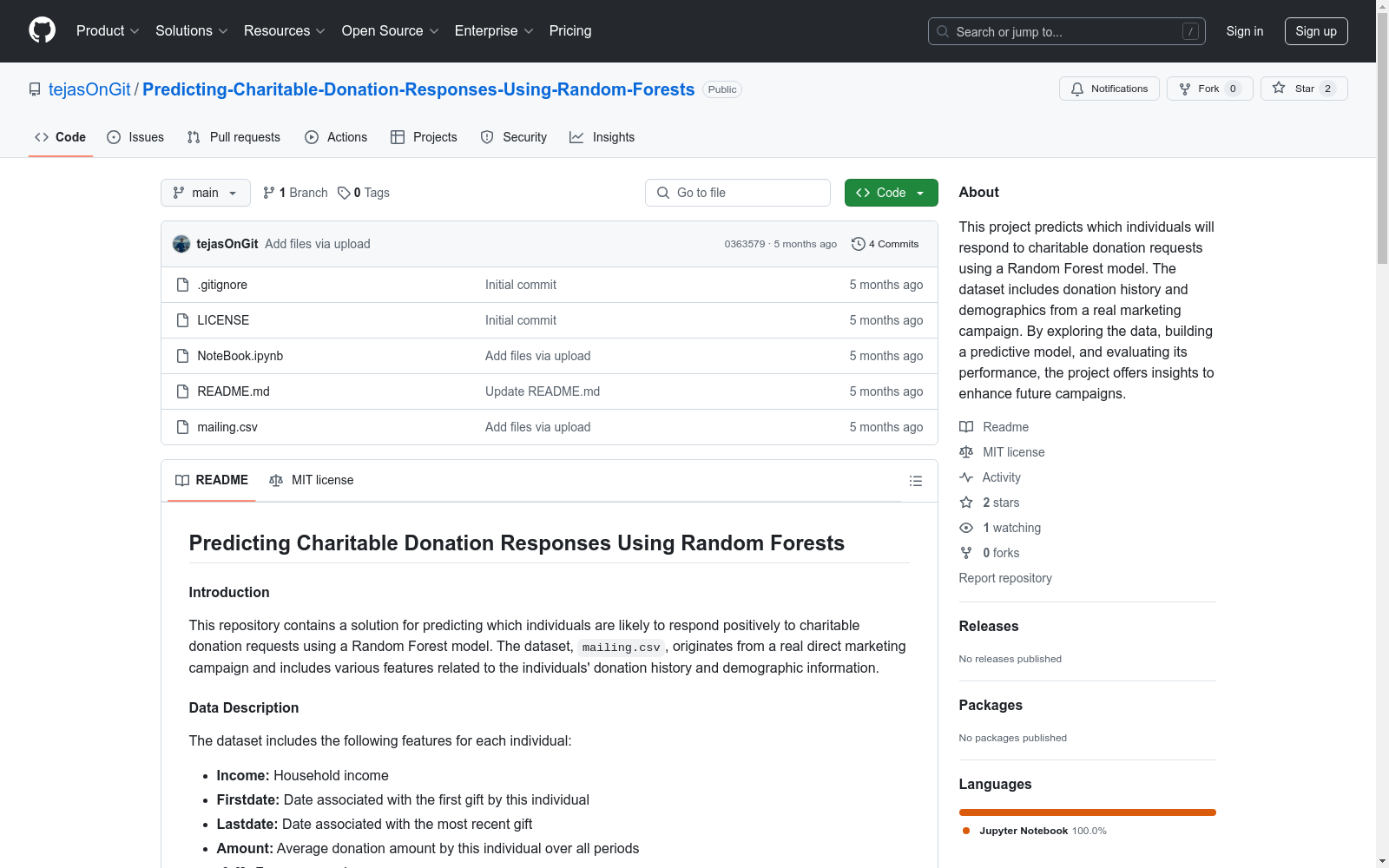Click the eye icon beside 1 watching

[966, 528]
